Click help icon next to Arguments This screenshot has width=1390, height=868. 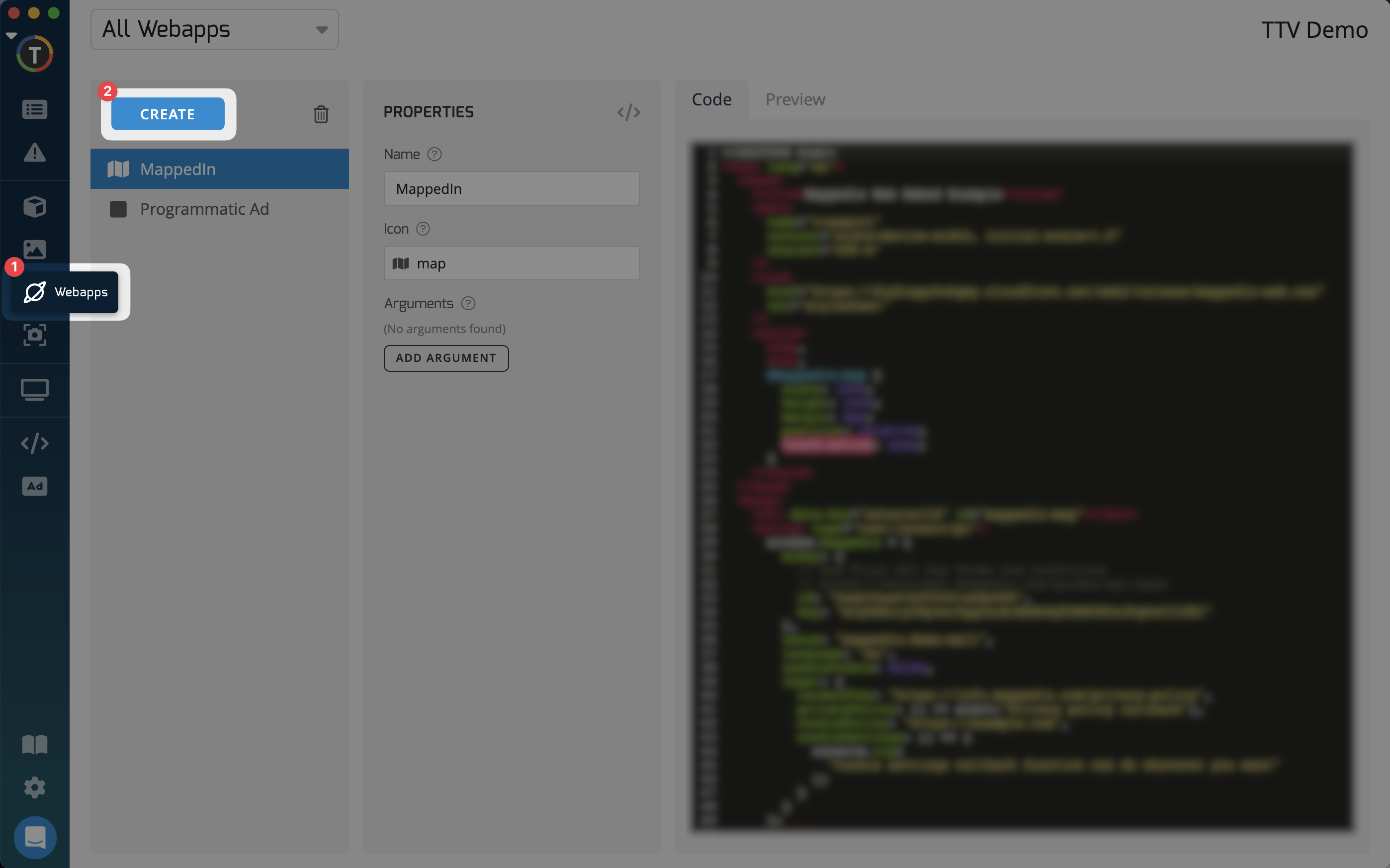click(x=468, y=303)
